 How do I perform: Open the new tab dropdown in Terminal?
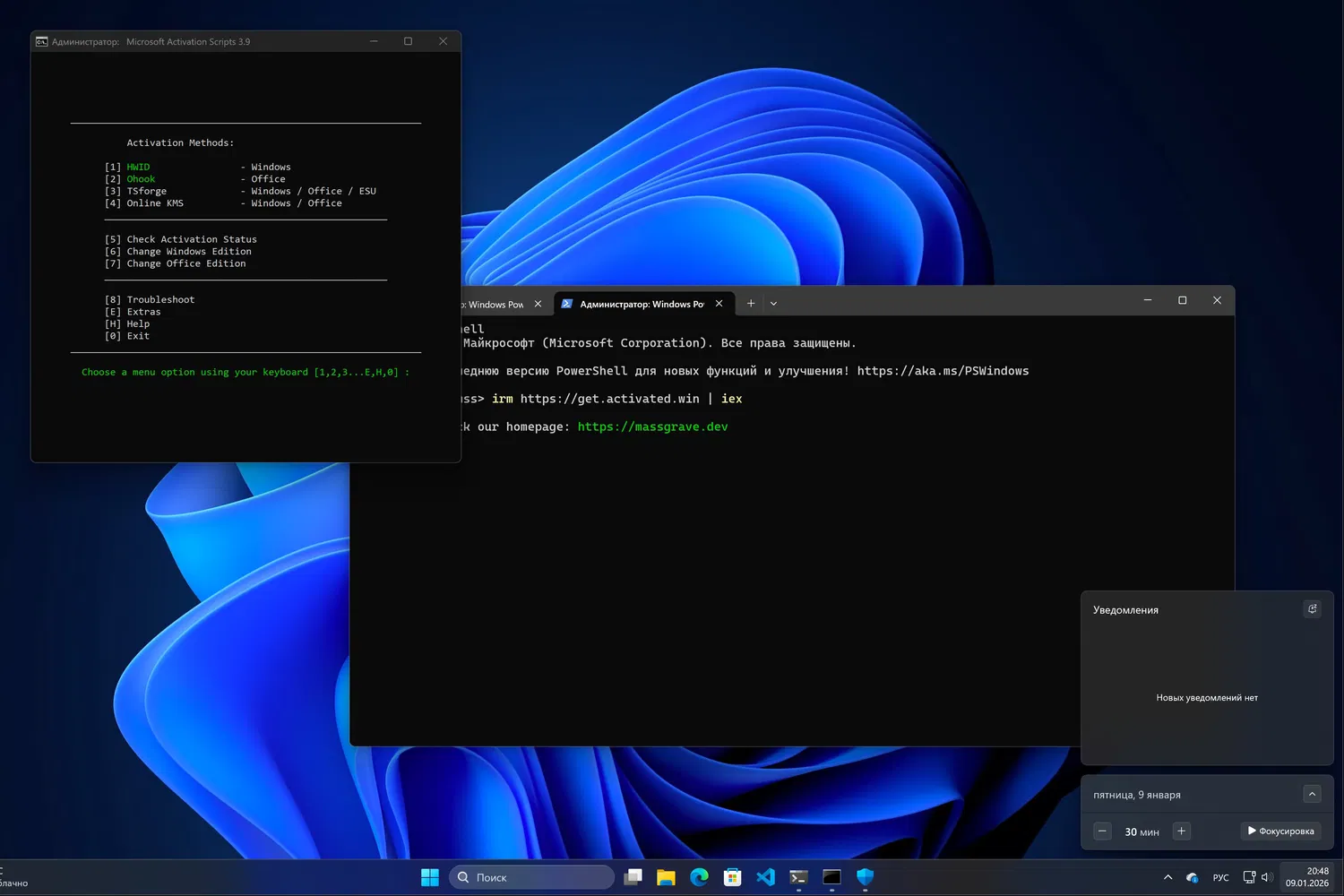click(774, 304)
